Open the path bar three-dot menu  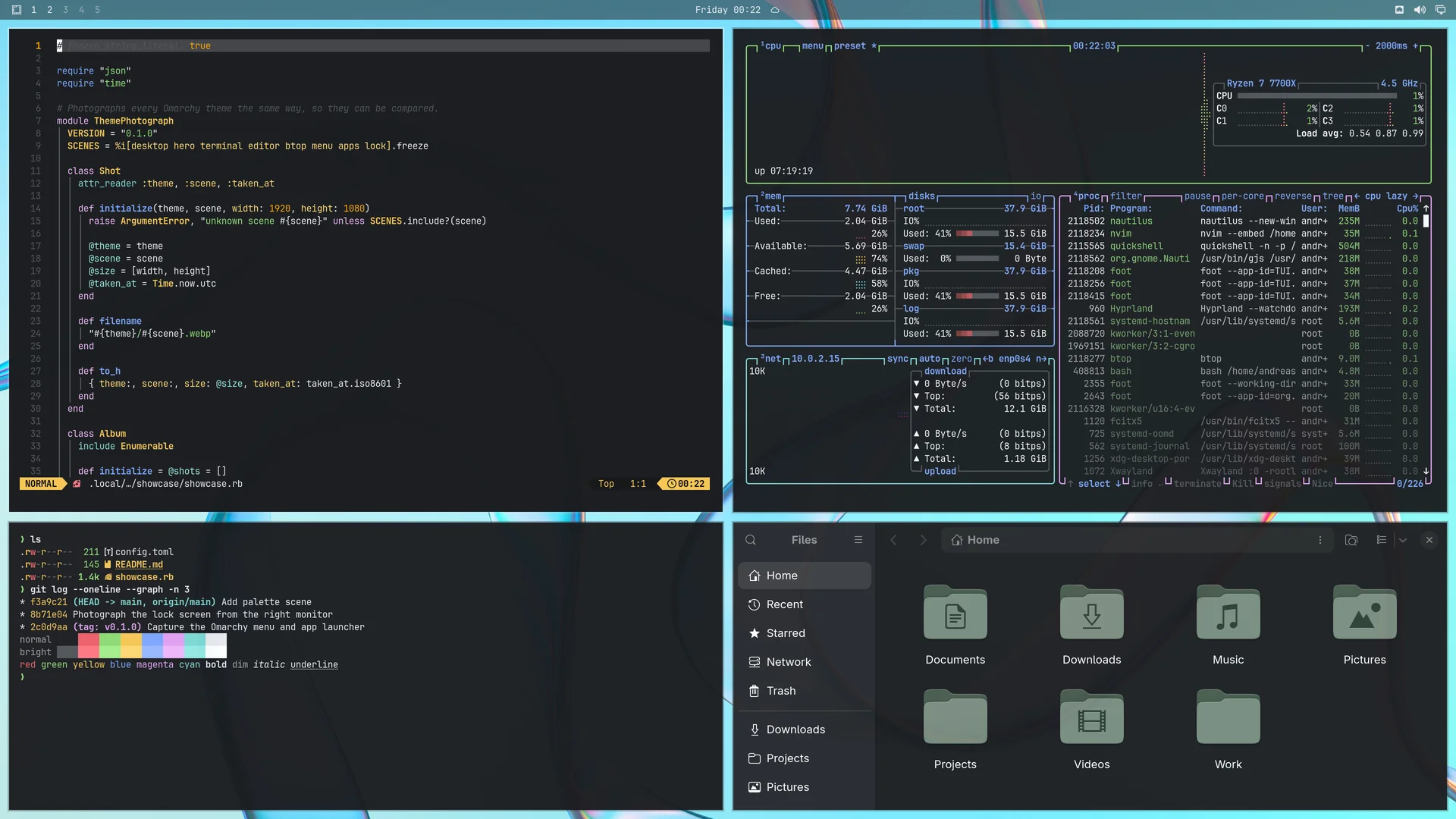tap(1320, 540)
